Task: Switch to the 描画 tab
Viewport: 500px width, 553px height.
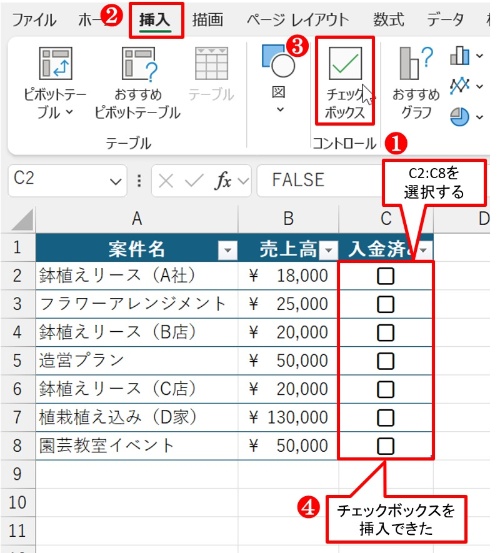Action: [208, 20]
